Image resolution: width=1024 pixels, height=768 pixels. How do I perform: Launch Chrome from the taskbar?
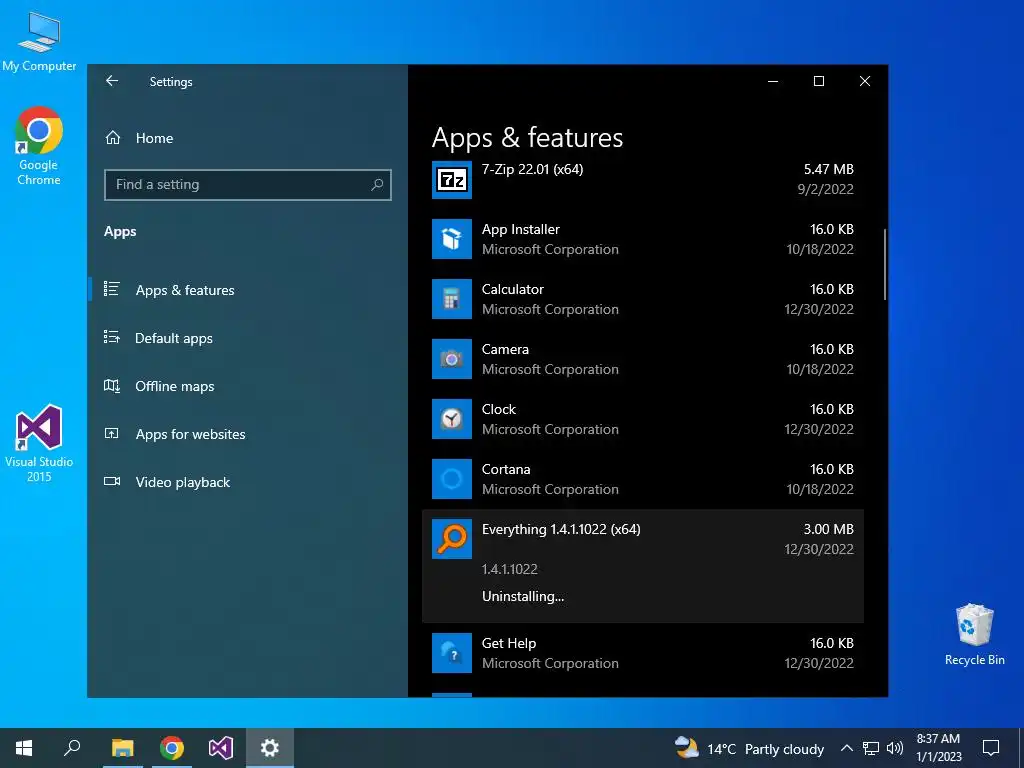[x=172, y=748]
